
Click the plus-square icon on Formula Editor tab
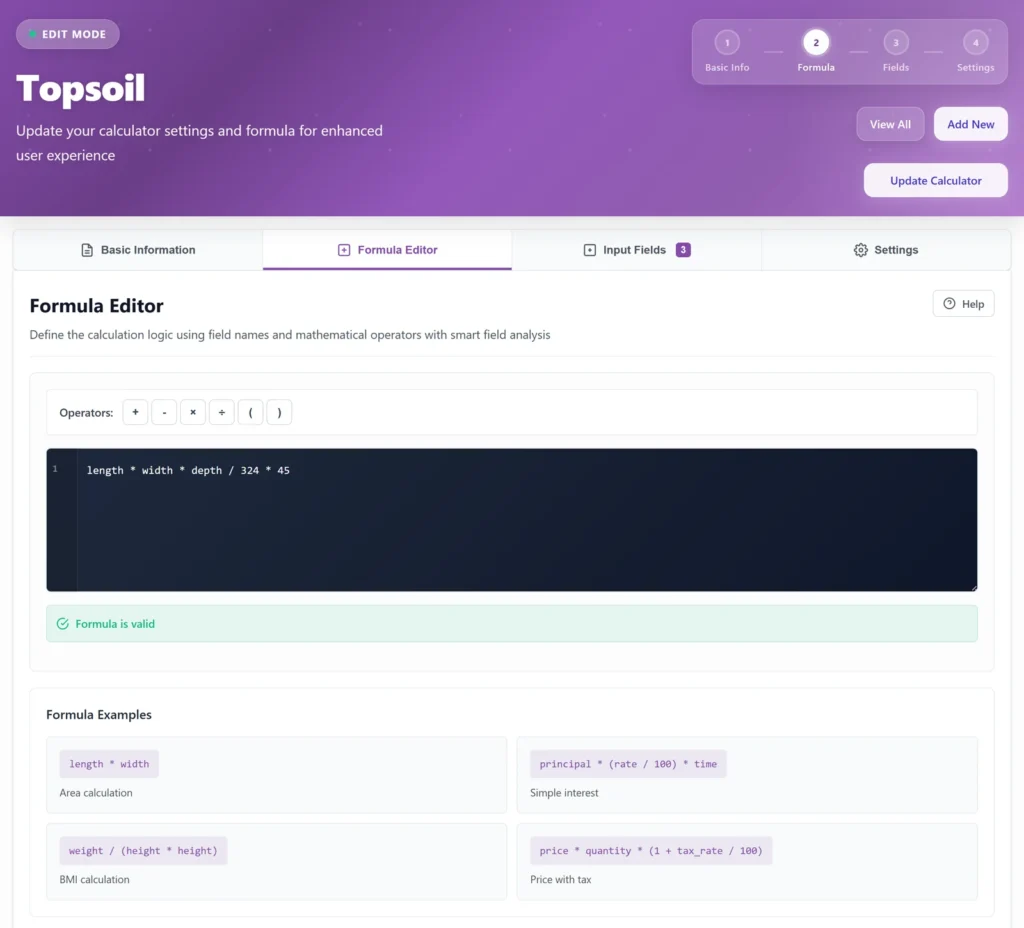(344, 250)
